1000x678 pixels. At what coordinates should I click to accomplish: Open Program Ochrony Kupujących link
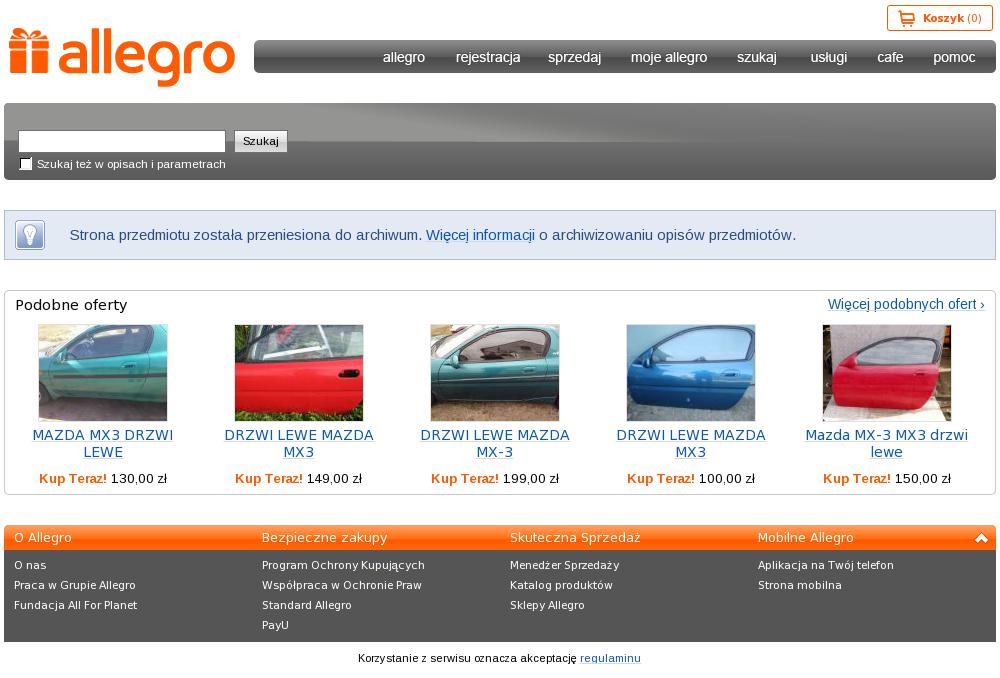(x=343, y=565)
